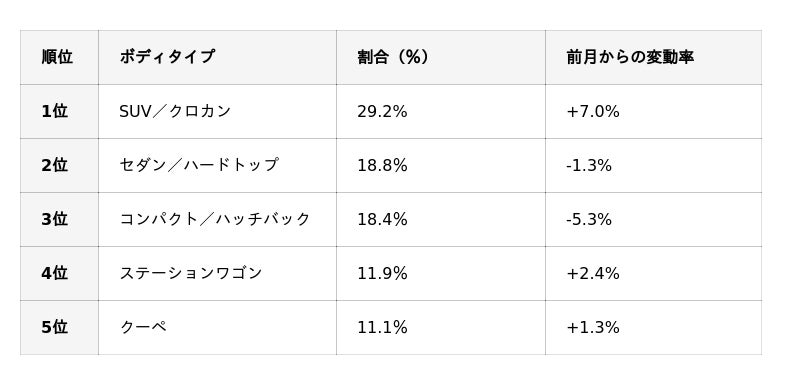The image size is (800, 385).
Task: Select the クーペ body type cell
Action: tap(217, 327)
